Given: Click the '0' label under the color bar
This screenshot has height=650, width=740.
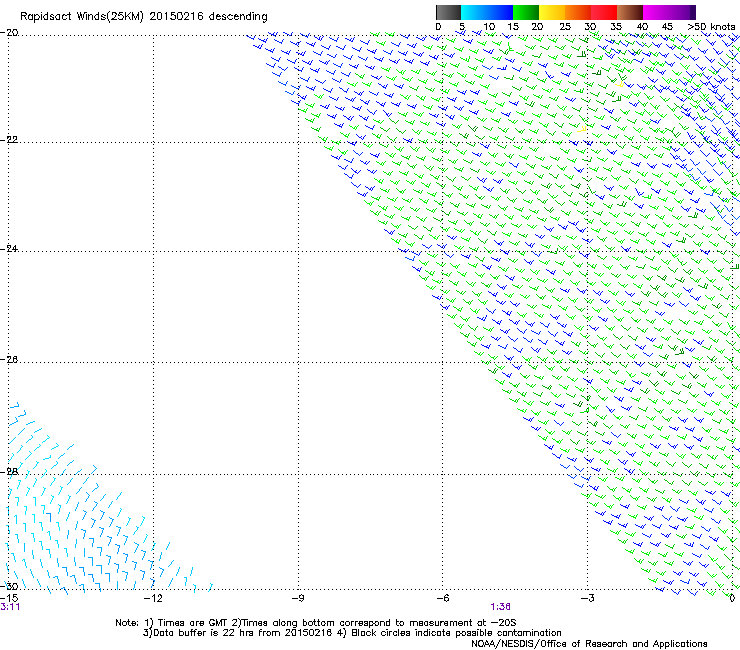Looking at the screenshot, I should coord(438,27).
